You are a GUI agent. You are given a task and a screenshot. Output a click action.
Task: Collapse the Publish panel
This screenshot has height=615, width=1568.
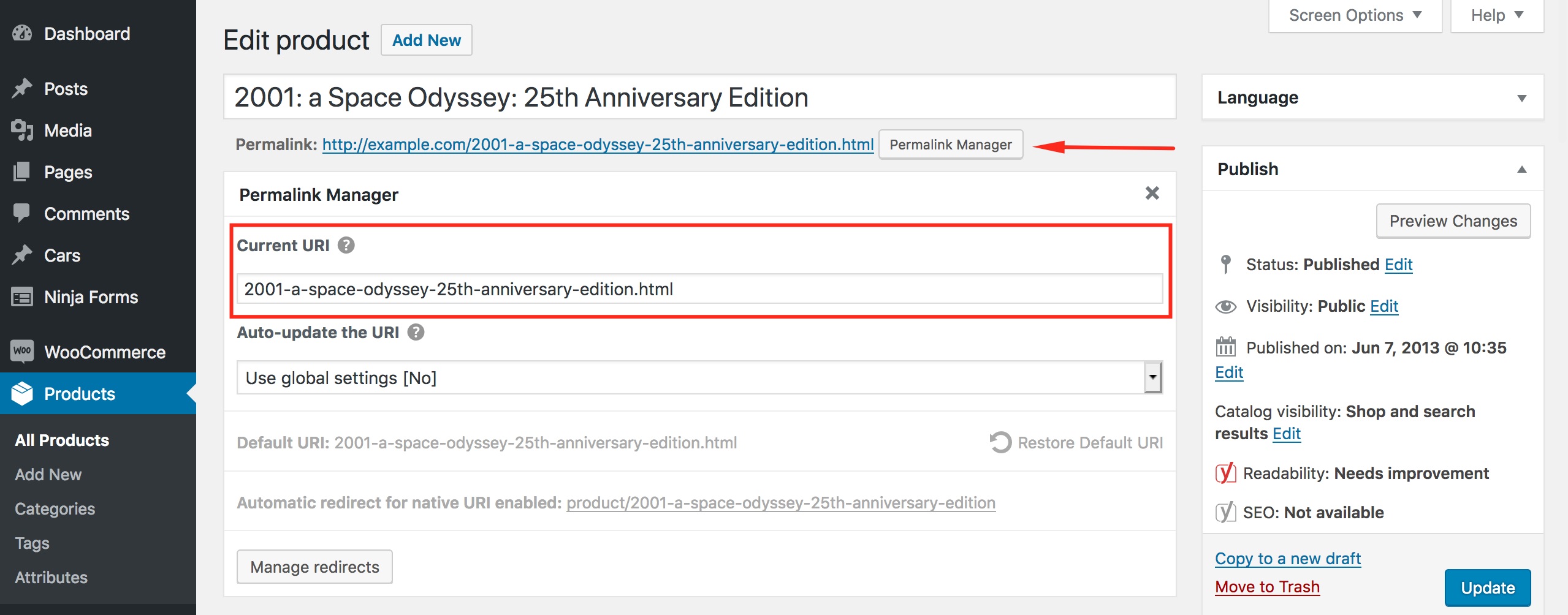coord(1521,169)
